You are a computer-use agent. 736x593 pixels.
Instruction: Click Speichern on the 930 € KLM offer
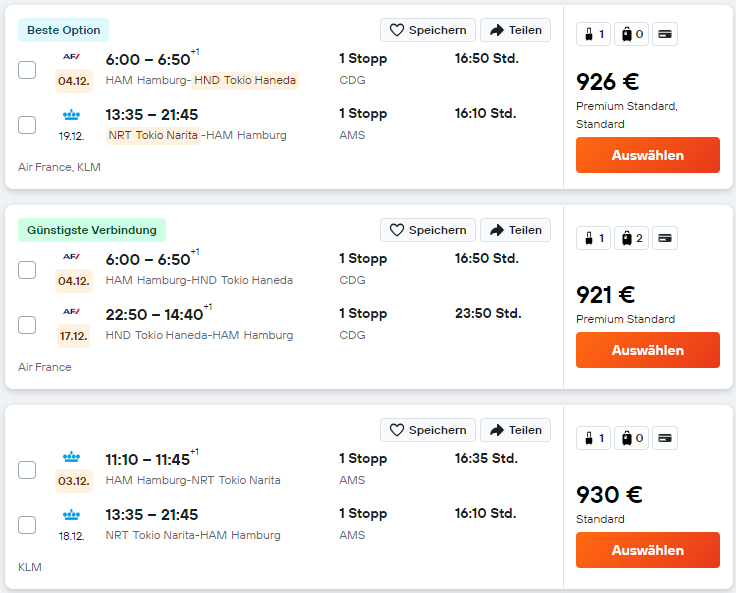[x=428, y=430]
